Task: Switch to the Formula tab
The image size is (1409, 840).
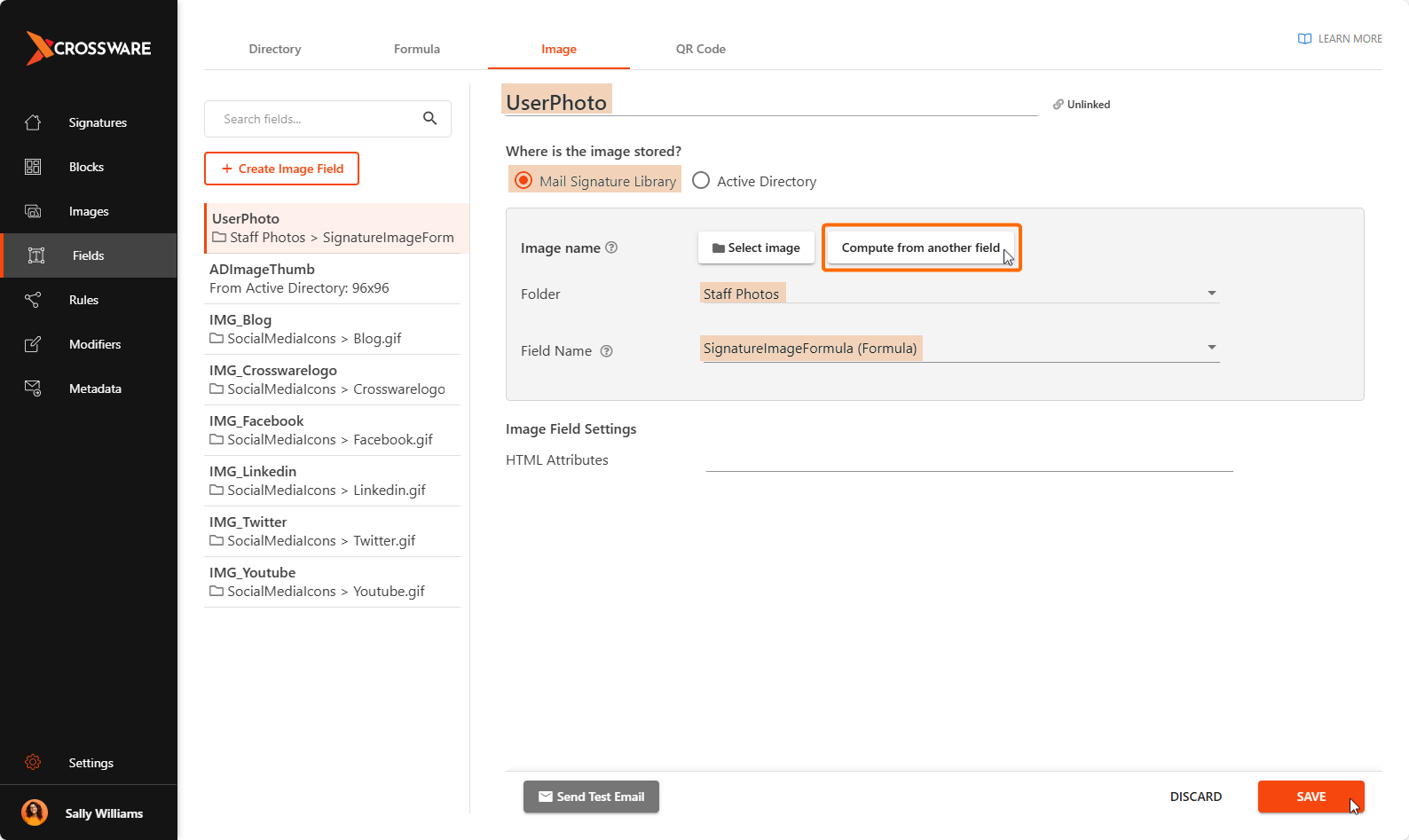Action: point(417,49)
